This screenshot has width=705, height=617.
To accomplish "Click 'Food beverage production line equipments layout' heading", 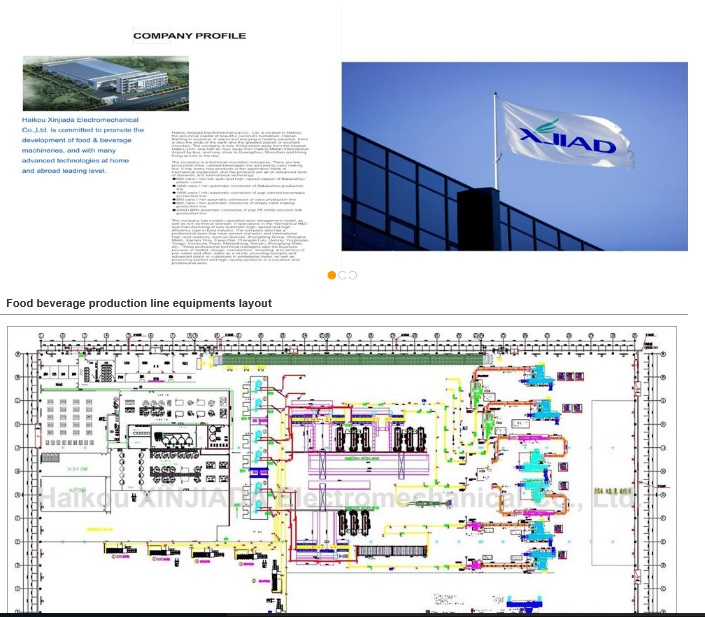I will [139, 303].
